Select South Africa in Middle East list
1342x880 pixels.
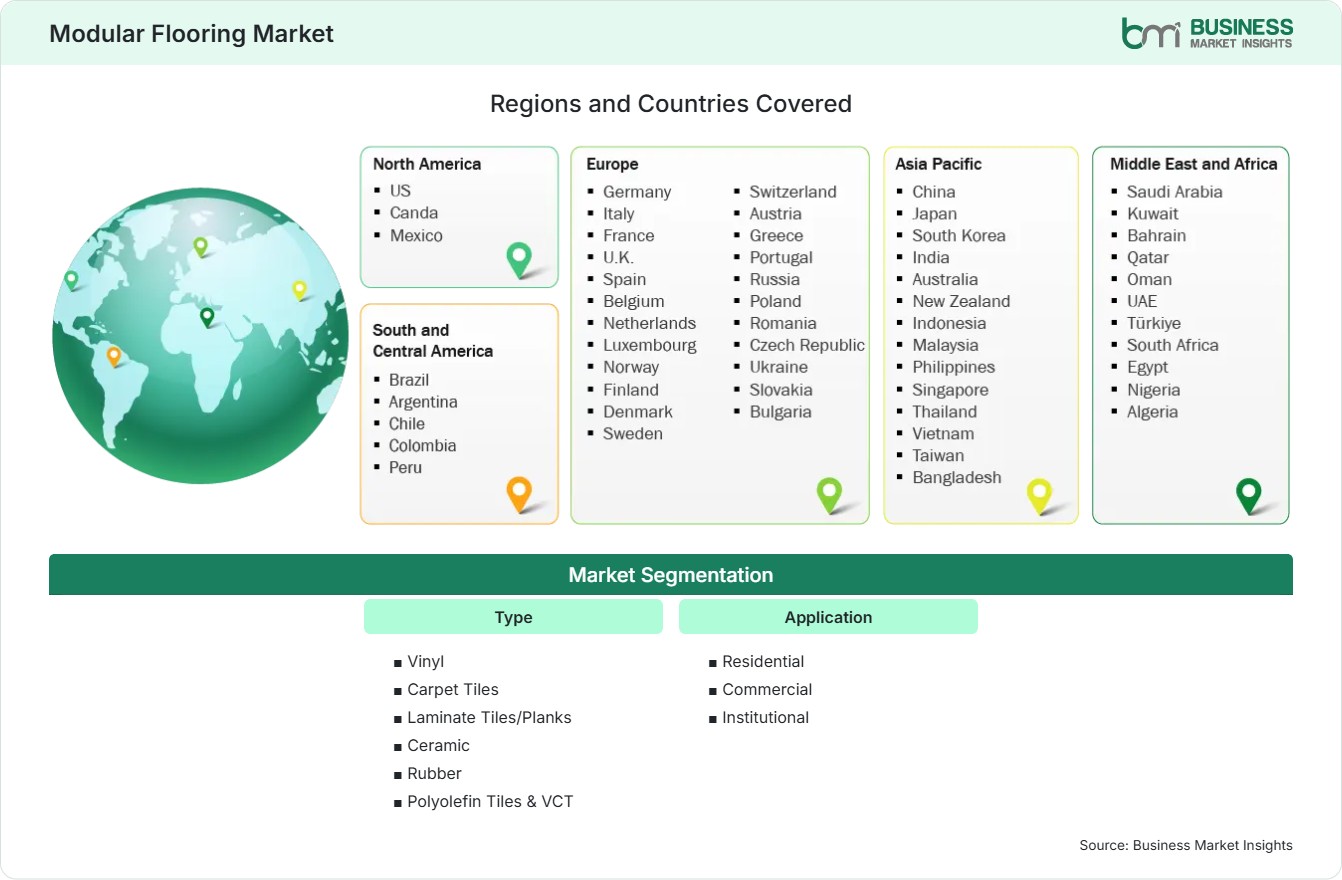coord(1173,345)
